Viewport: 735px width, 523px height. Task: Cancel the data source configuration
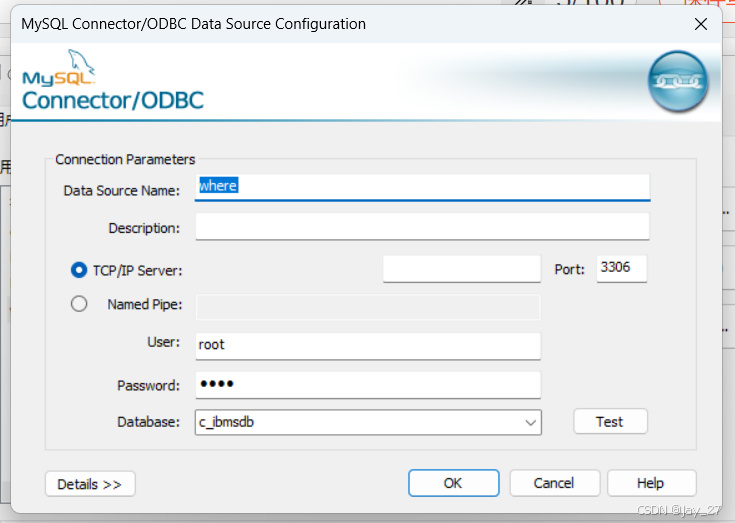[555, 483]
